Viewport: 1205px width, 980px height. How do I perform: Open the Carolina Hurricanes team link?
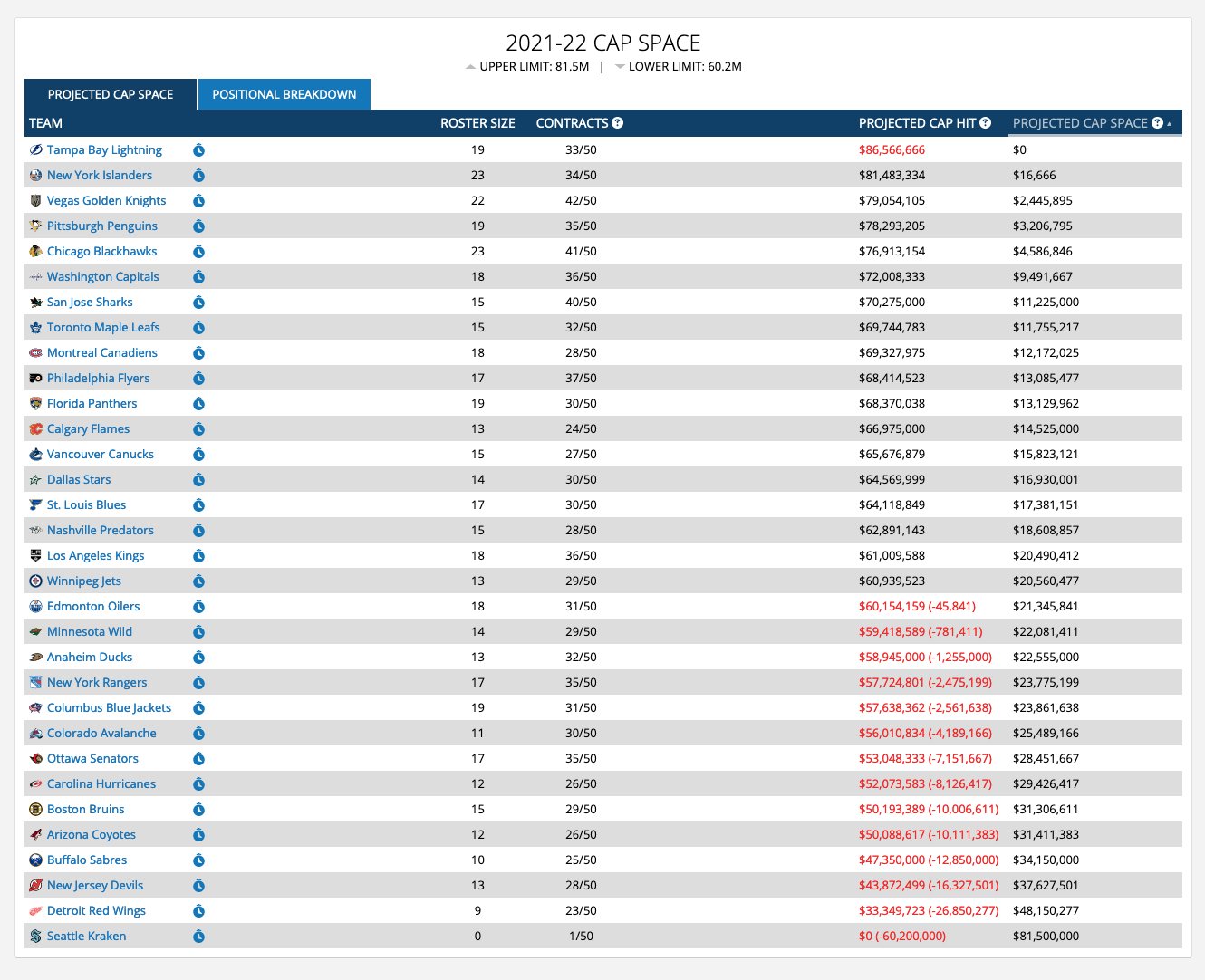pos(101,784)
